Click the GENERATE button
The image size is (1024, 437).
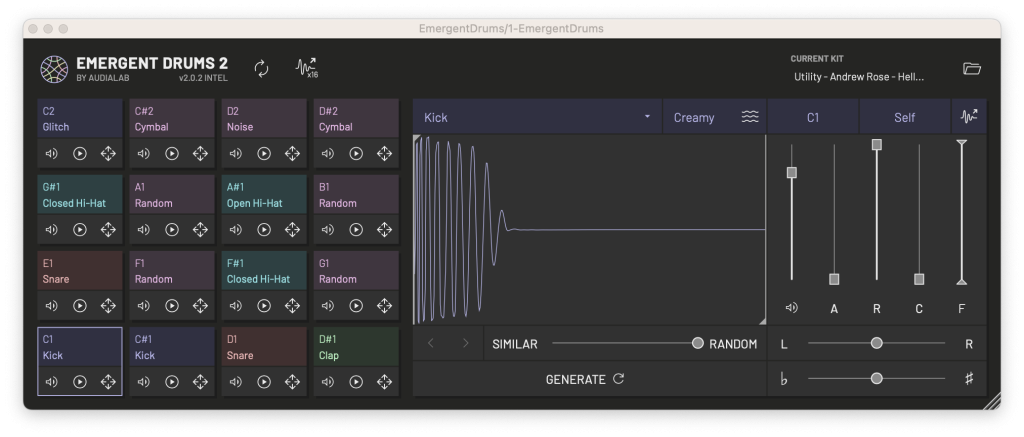(585, 379)
